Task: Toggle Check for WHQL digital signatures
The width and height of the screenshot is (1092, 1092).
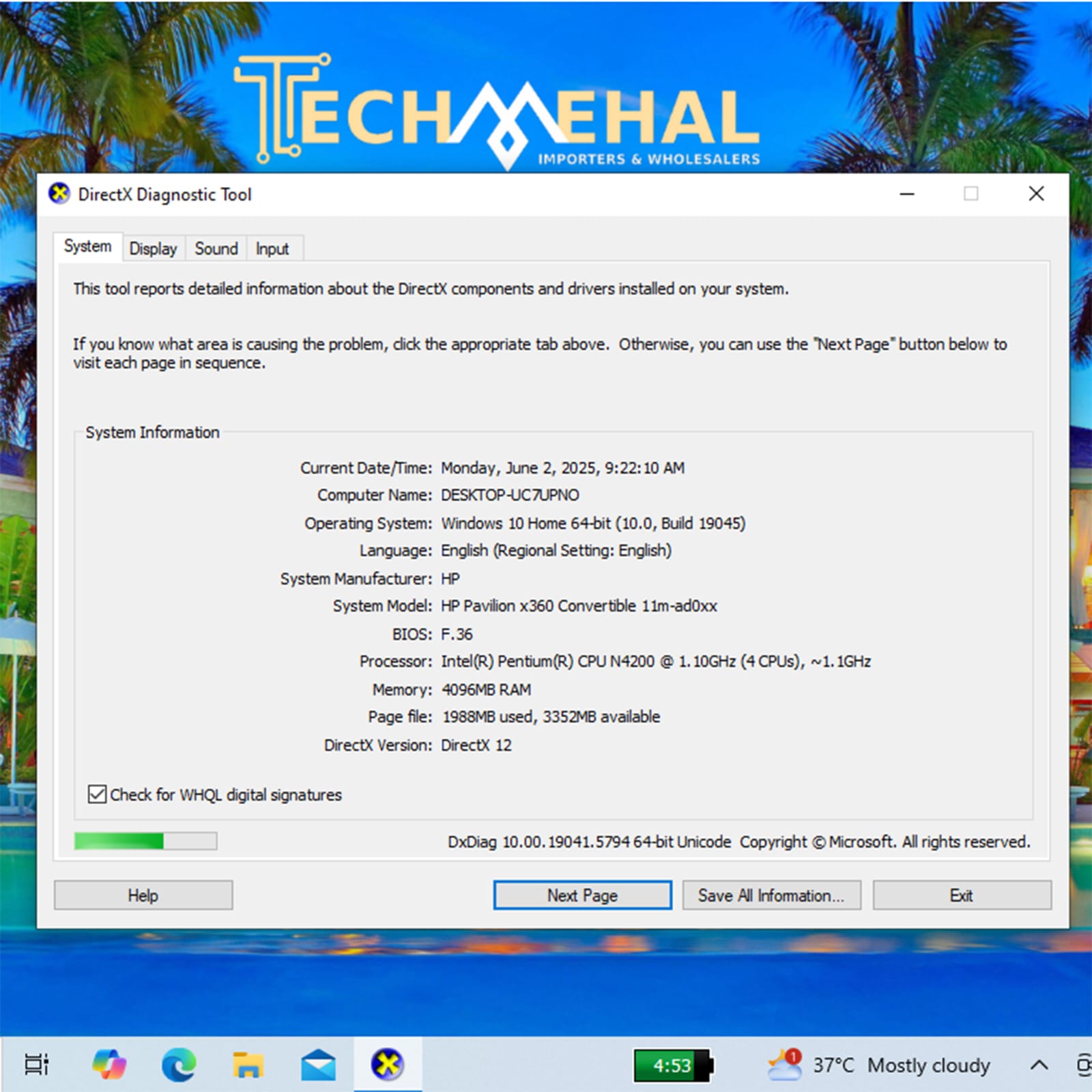Action: [97, 794]
